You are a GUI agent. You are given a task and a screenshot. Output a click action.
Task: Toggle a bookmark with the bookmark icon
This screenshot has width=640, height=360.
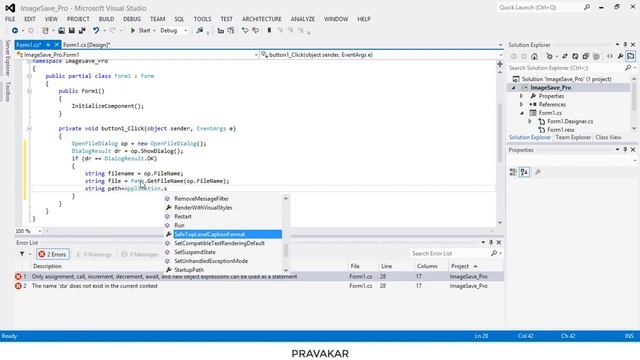269,31
